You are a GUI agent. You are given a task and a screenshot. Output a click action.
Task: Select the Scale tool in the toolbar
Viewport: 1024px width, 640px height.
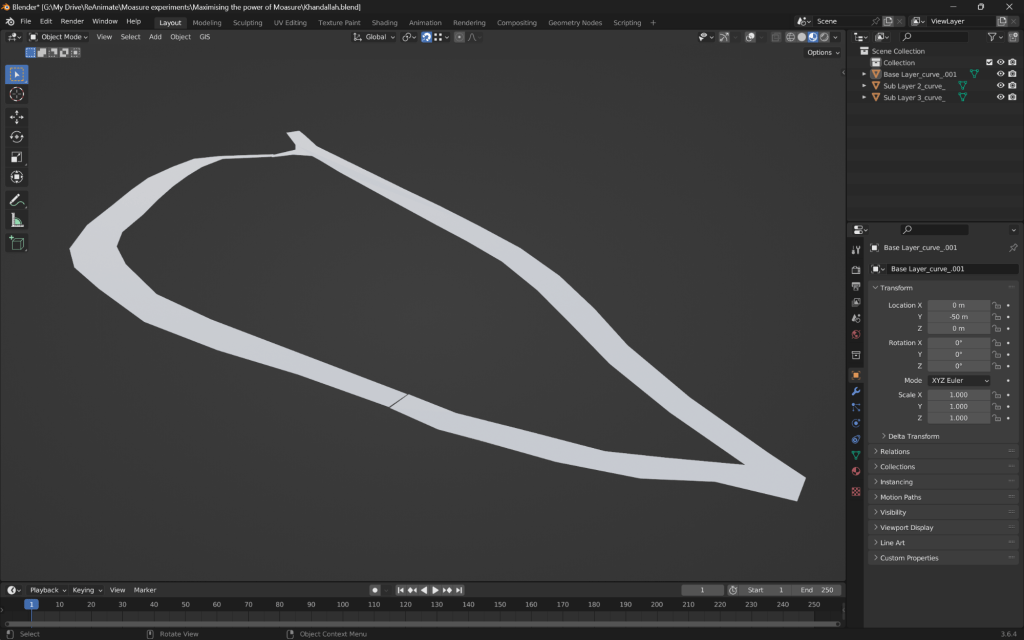point(17,157)
